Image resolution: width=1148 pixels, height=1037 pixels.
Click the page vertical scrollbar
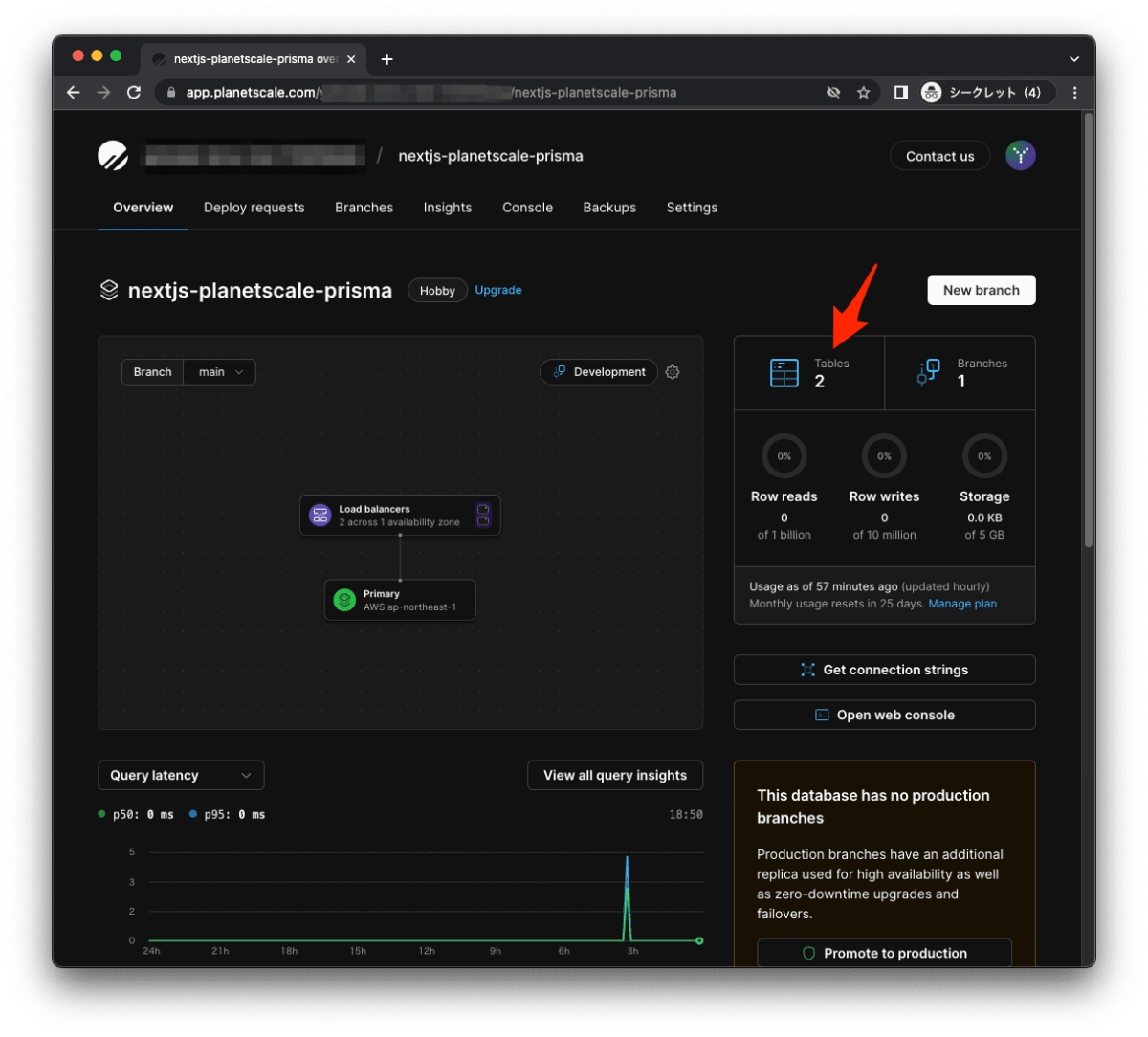(x=1089, y=330)
